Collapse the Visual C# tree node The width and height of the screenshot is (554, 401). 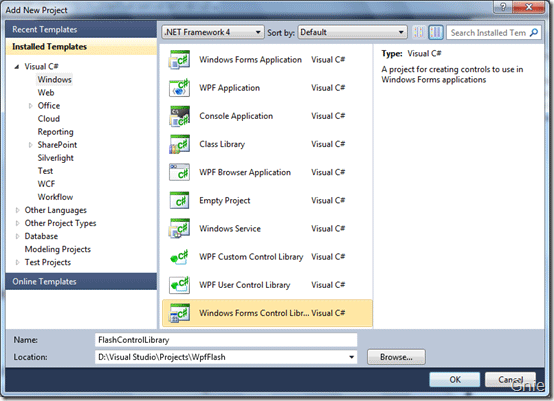coord(17,66)
